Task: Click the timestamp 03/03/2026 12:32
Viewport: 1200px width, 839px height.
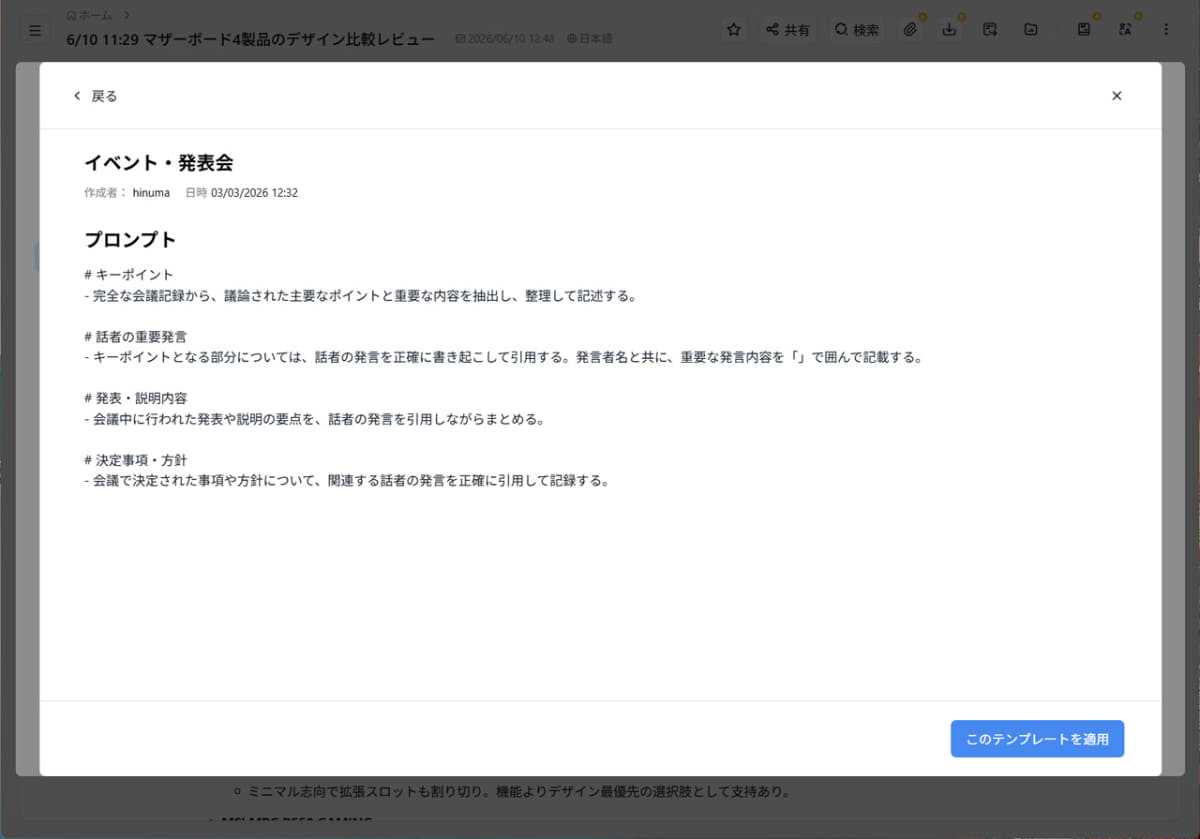Action: coord(254,193)
